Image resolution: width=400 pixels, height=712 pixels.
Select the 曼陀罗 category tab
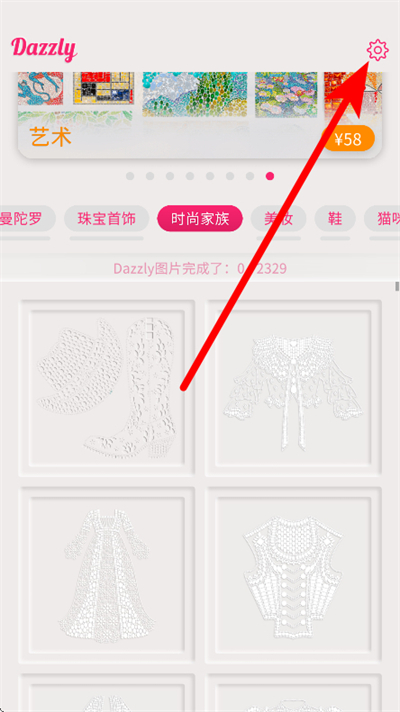(x=25, y=219)
